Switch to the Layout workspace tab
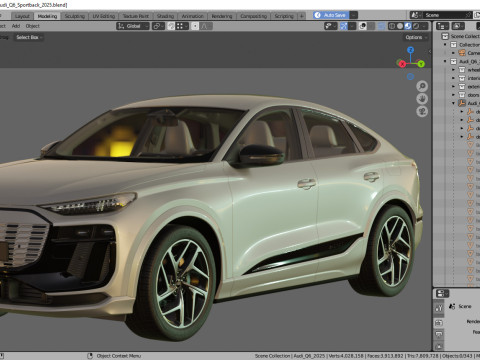Viewport: 480px width, 360px height. pyautogui.click(x=22, y=16)
